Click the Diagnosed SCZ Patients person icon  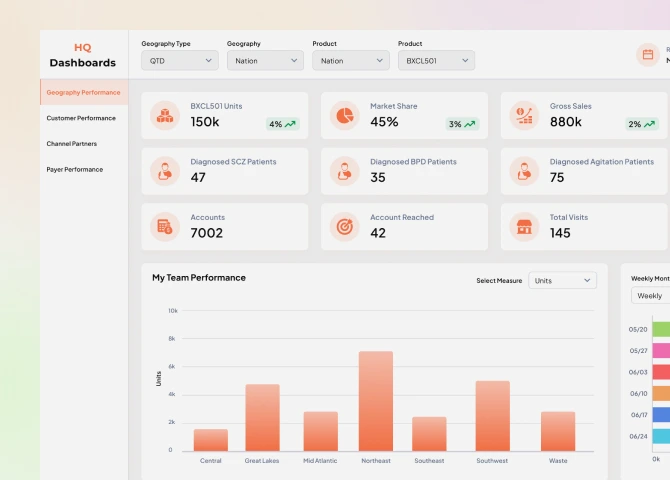pos(165,171)
